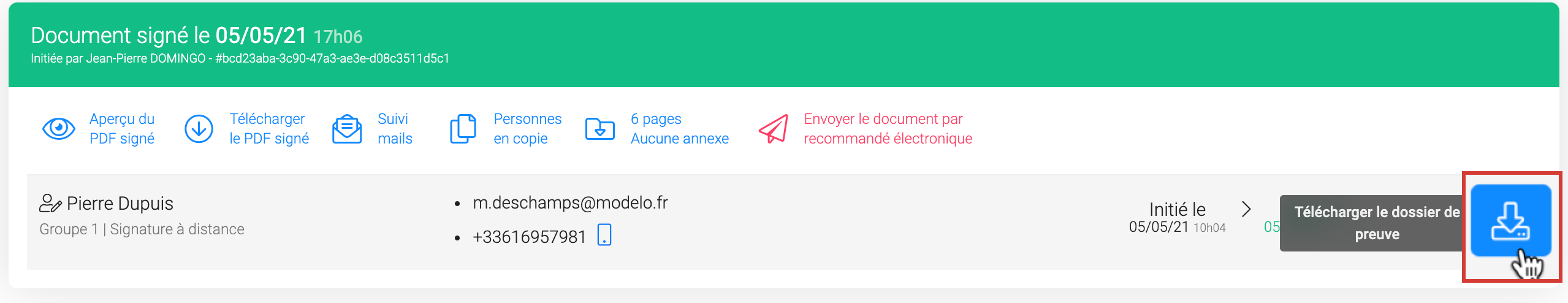Click the eye icon for PDF preview
The height and width of the screenshot is (303, 1568).
tap(59, 129)
